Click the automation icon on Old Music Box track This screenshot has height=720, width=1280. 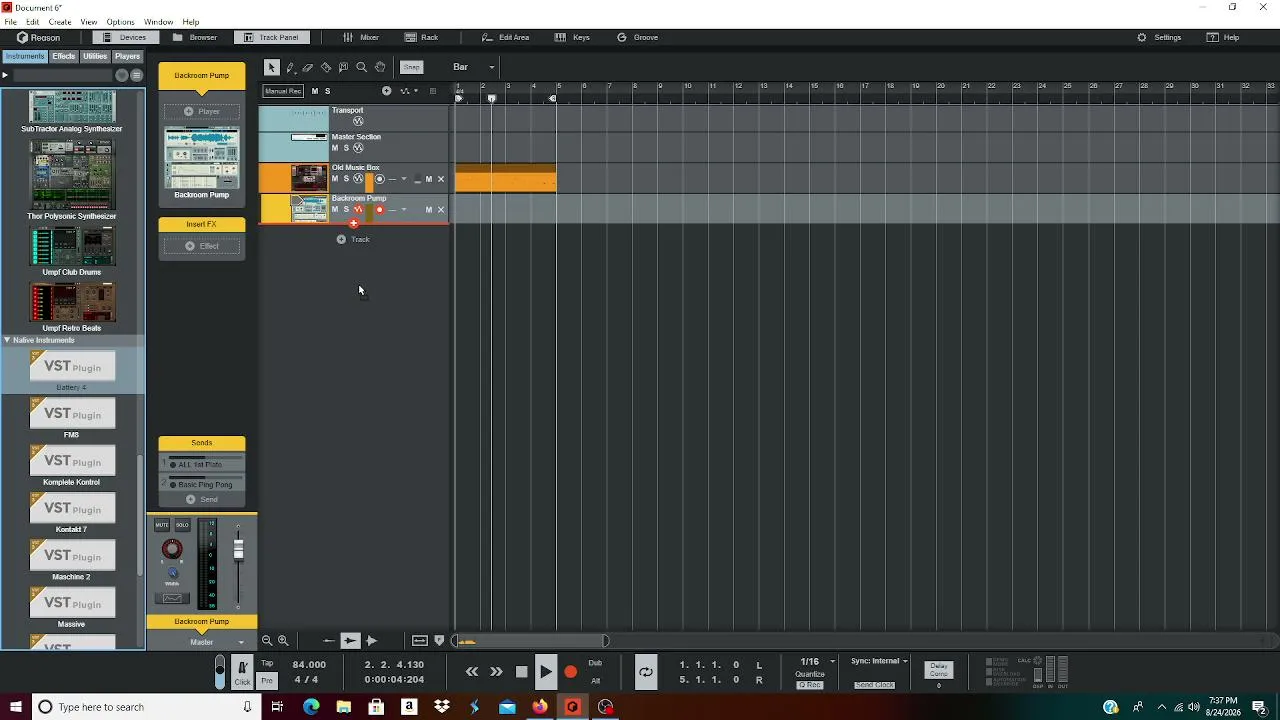point(358,179)
